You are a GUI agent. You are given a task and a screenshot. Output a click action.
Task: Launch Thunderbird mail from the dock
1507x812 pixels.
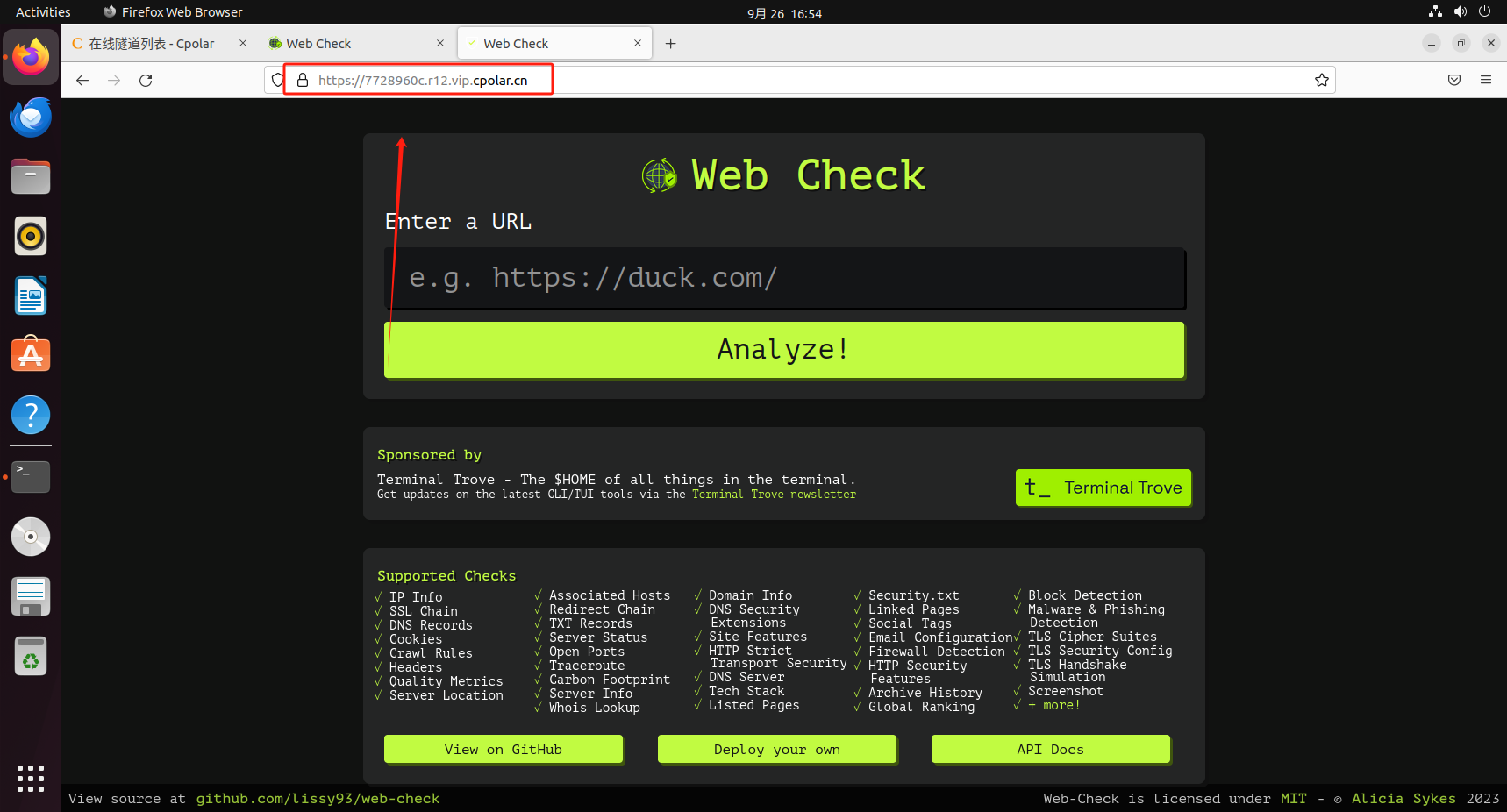31,117
